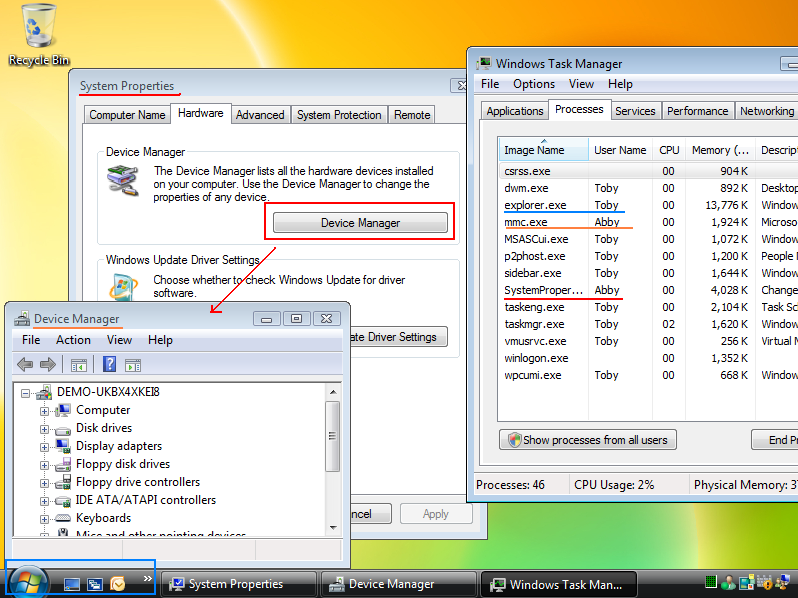The width and height of the screenshot is (798, 598).
Task: Switch to the Performance tab in Task Manager
Action: tap(697, 111)
